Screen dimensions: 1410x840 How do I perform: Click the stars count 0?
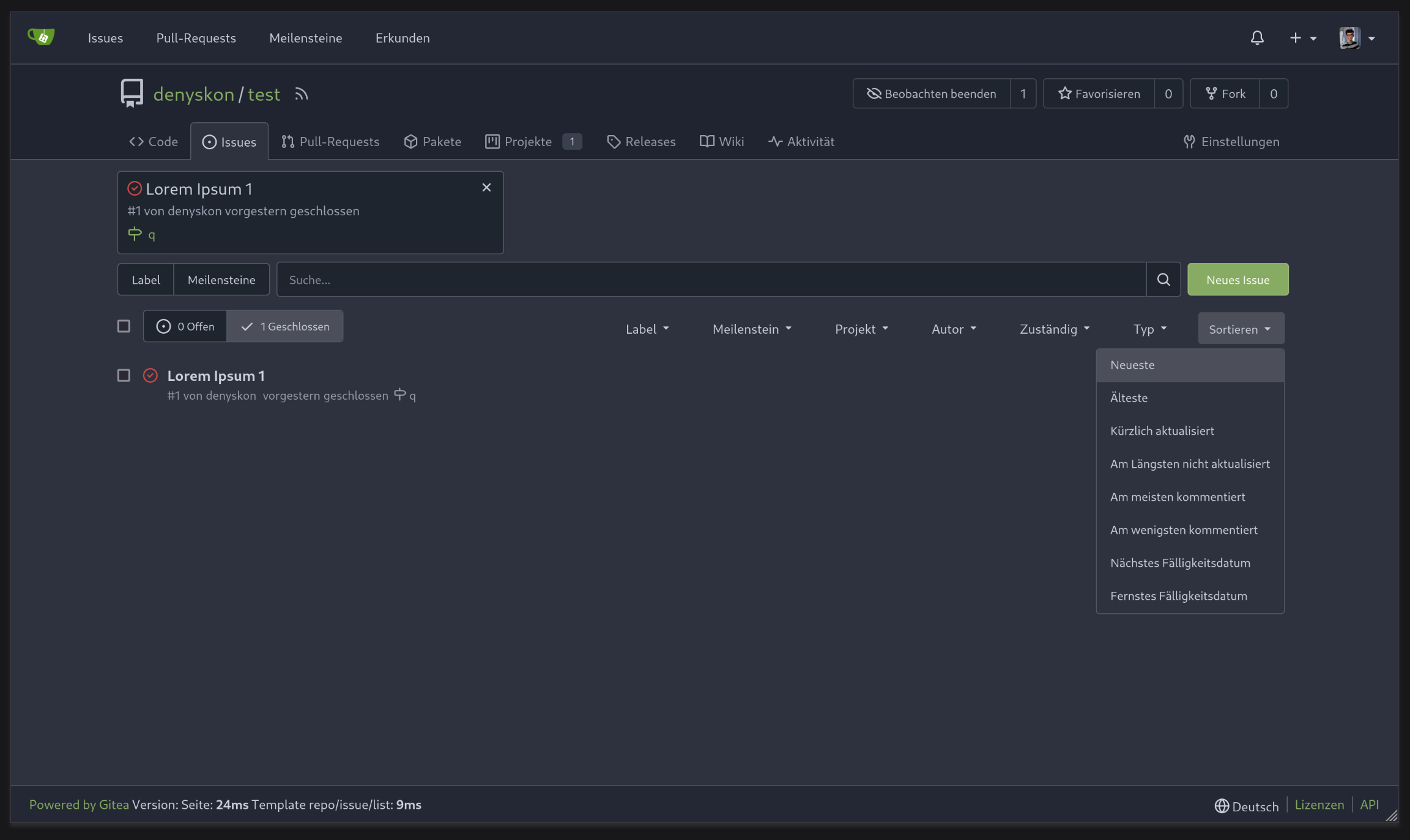point(1168,94)
